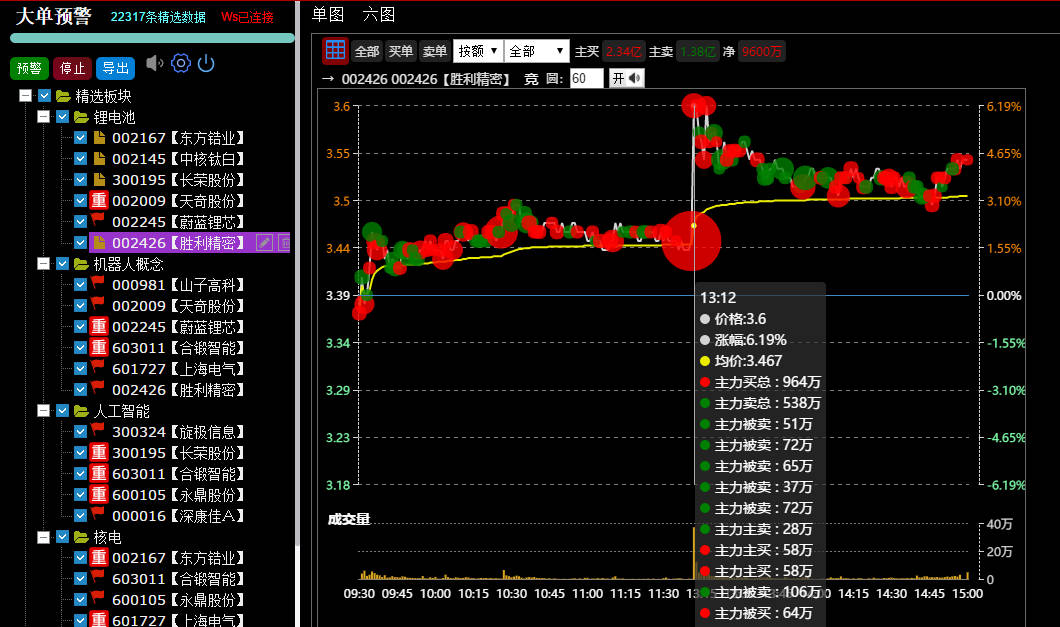Click the 重 badge on 002009 under 锂电池
Image resolution: width=1060 pixels, height=627 pixels.
98,201
